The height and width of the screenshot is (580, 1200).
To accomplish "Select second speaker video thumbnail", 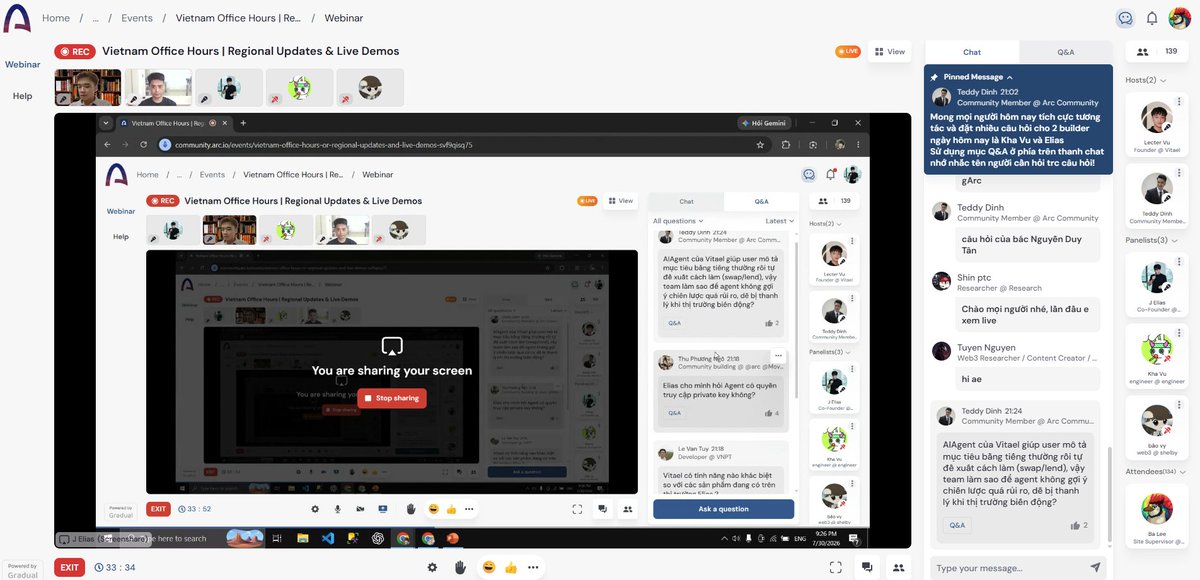I will [x=158, y=87].
